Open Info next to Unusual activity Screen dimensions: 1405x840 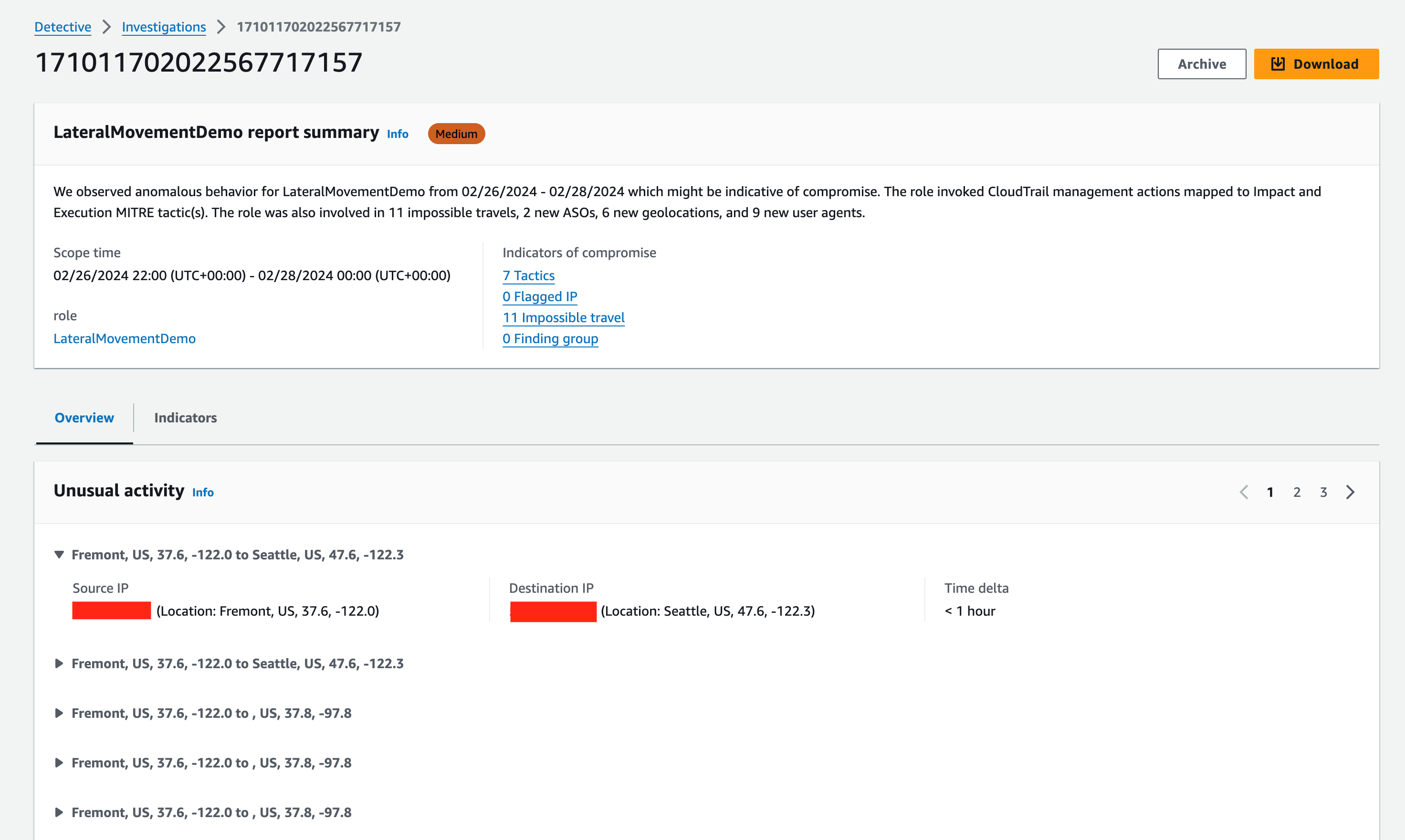click(x=202, y=493)
